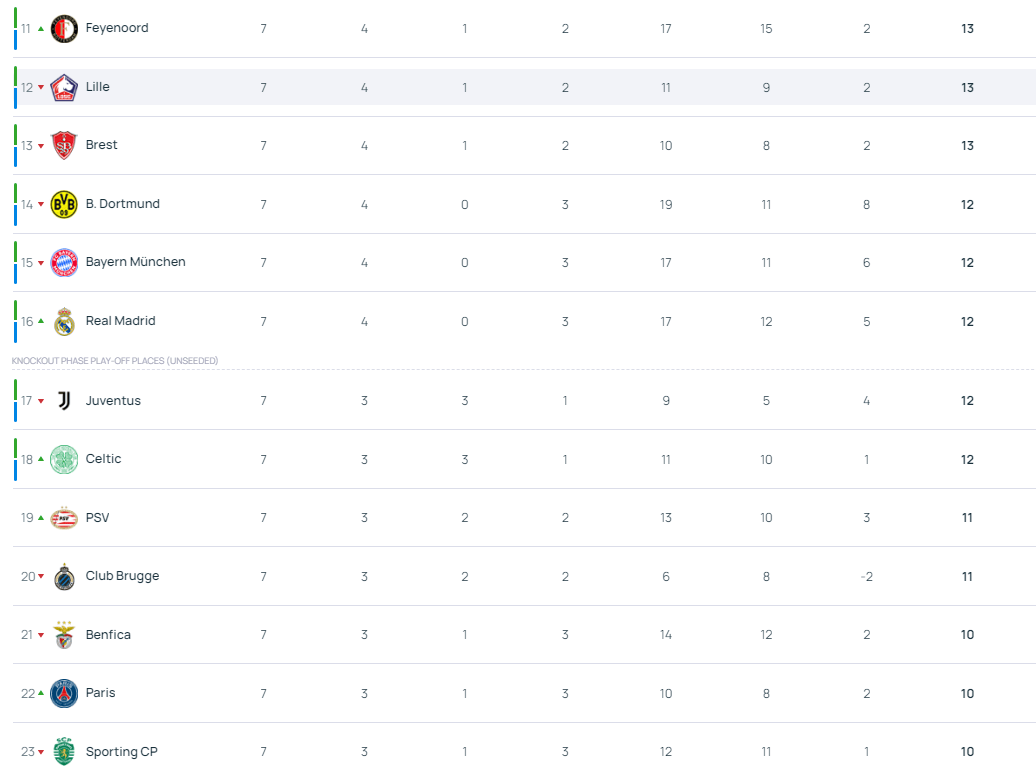Open the Bayern München team name link

135,262
